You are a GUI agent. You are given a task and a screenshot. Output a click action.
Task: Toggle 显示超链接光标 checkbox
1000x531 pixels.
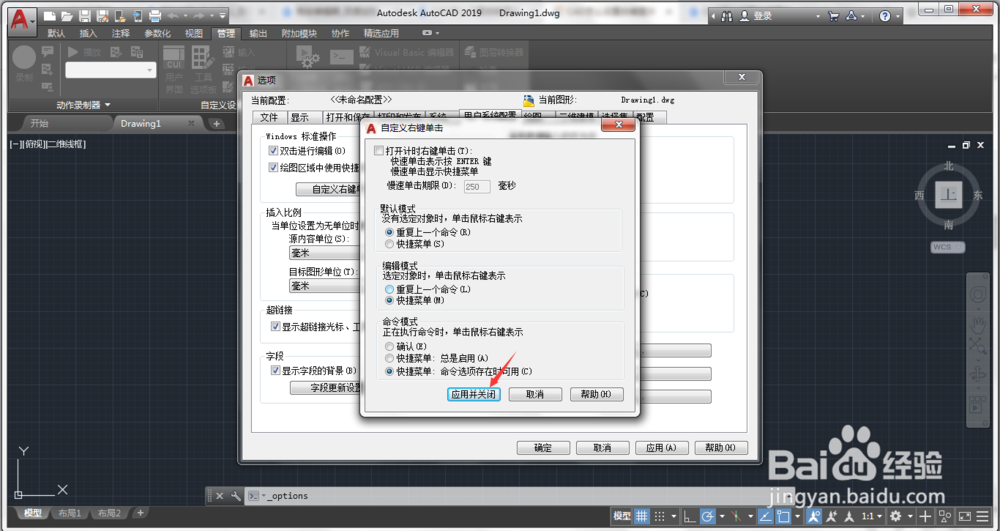point(276,326)
